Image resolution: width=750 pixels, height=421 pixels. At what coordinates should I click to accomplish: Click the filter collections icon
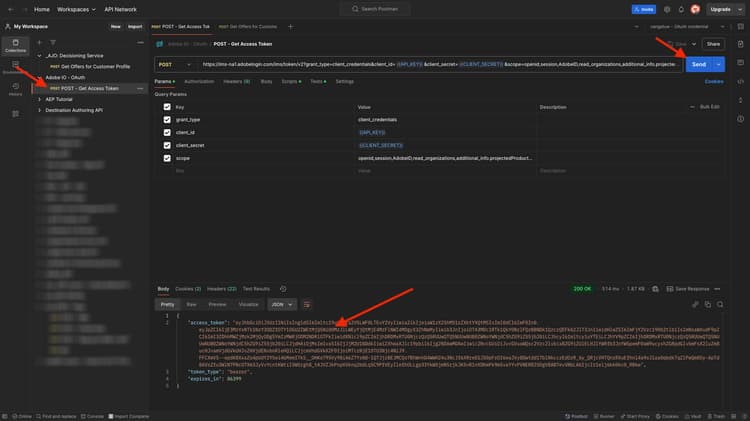tap(53, 43)
